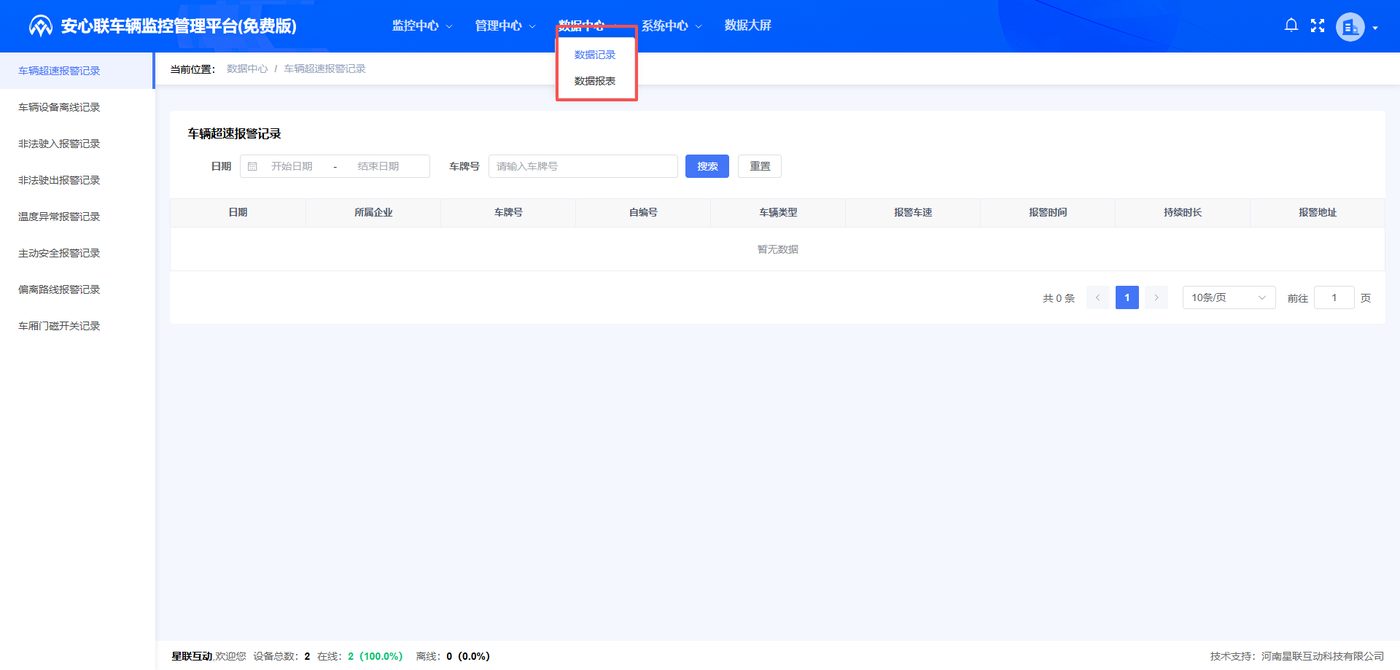The image size is (1400, 670).
Task: Go to next page arrow
Action: (x=1156, y=297)
